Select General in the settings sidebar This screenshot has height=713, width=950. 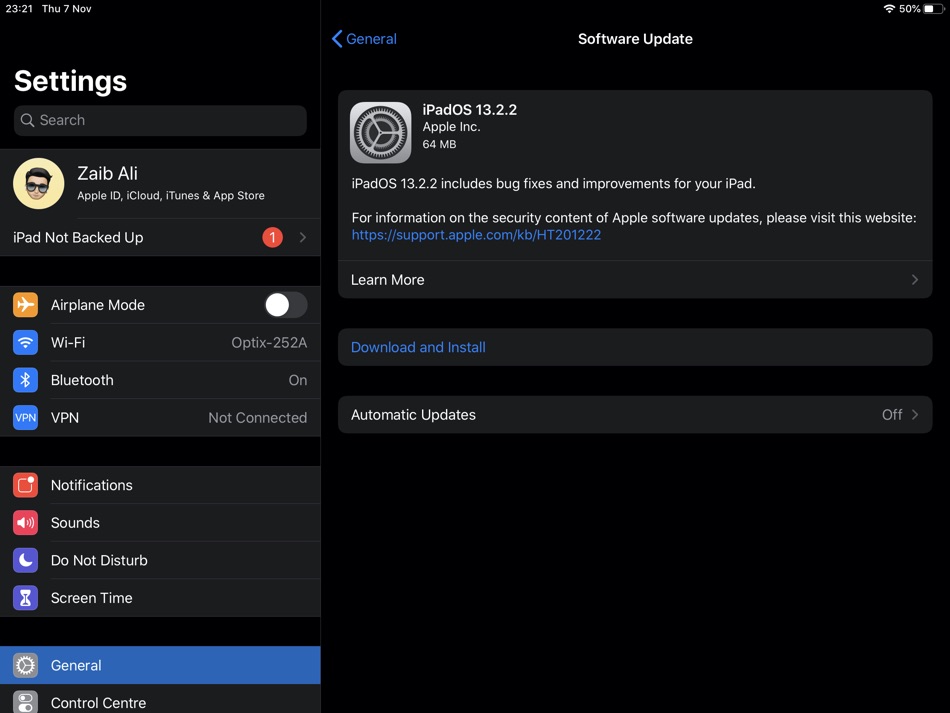[x=160, y=665]
